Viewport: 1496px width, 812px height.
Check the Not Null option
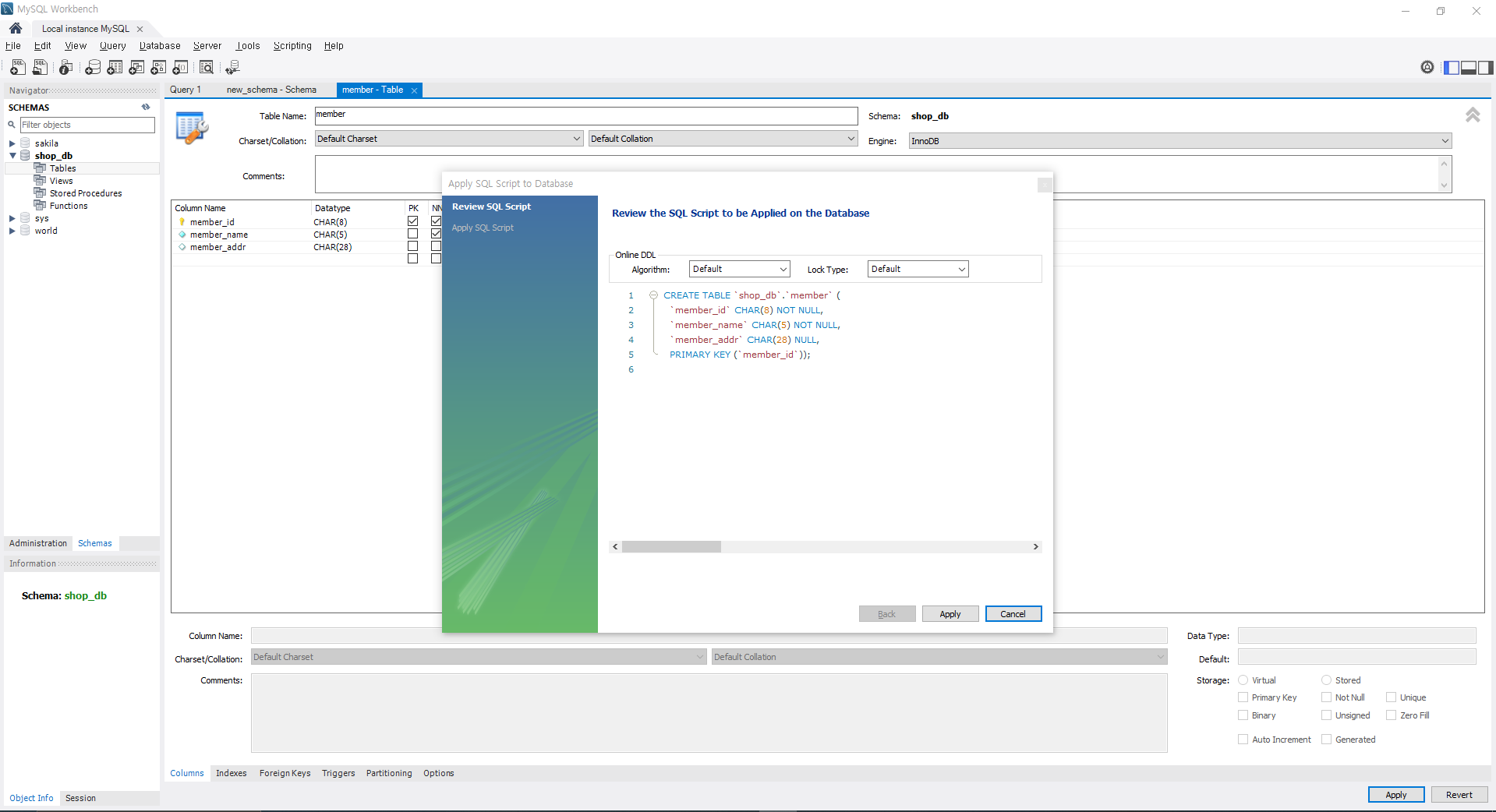tap(1326, 697)
